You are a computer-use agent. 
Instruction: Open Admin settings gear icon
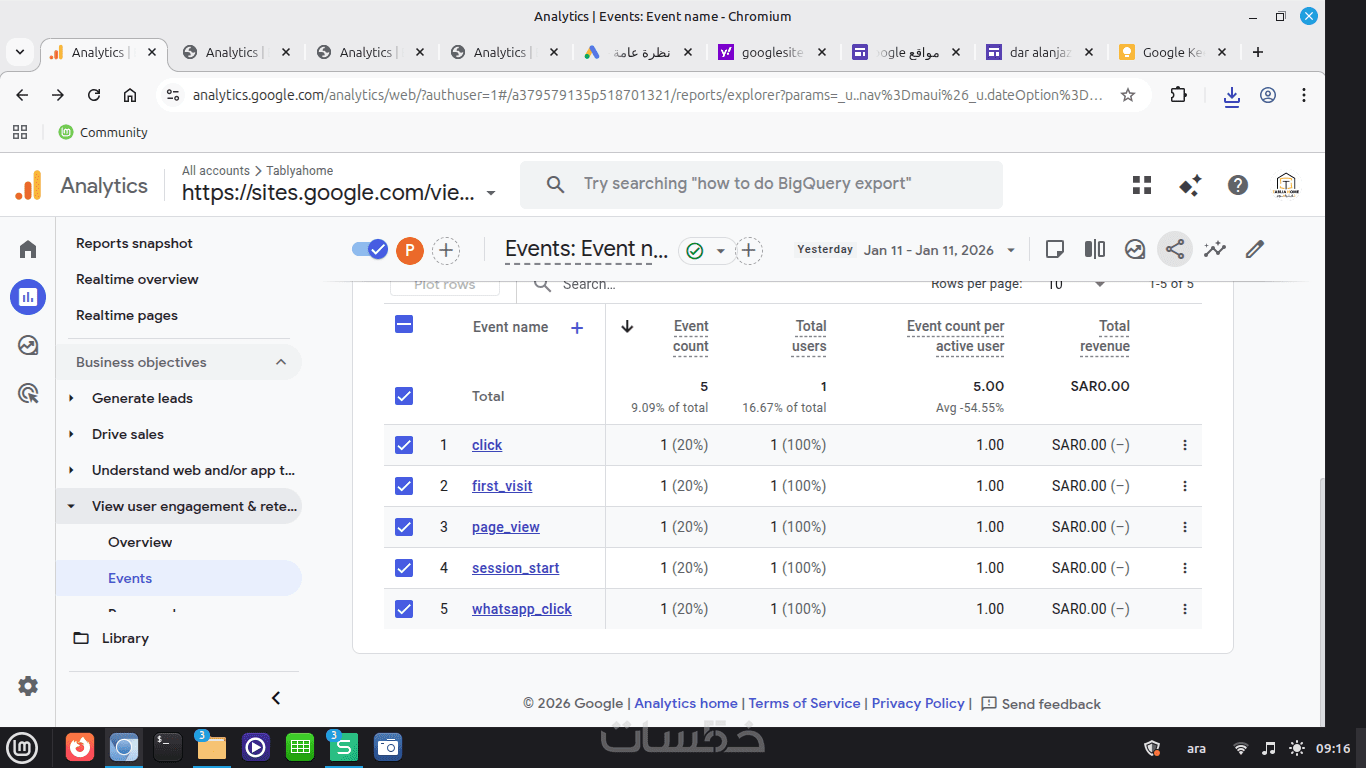coord(28,686)
